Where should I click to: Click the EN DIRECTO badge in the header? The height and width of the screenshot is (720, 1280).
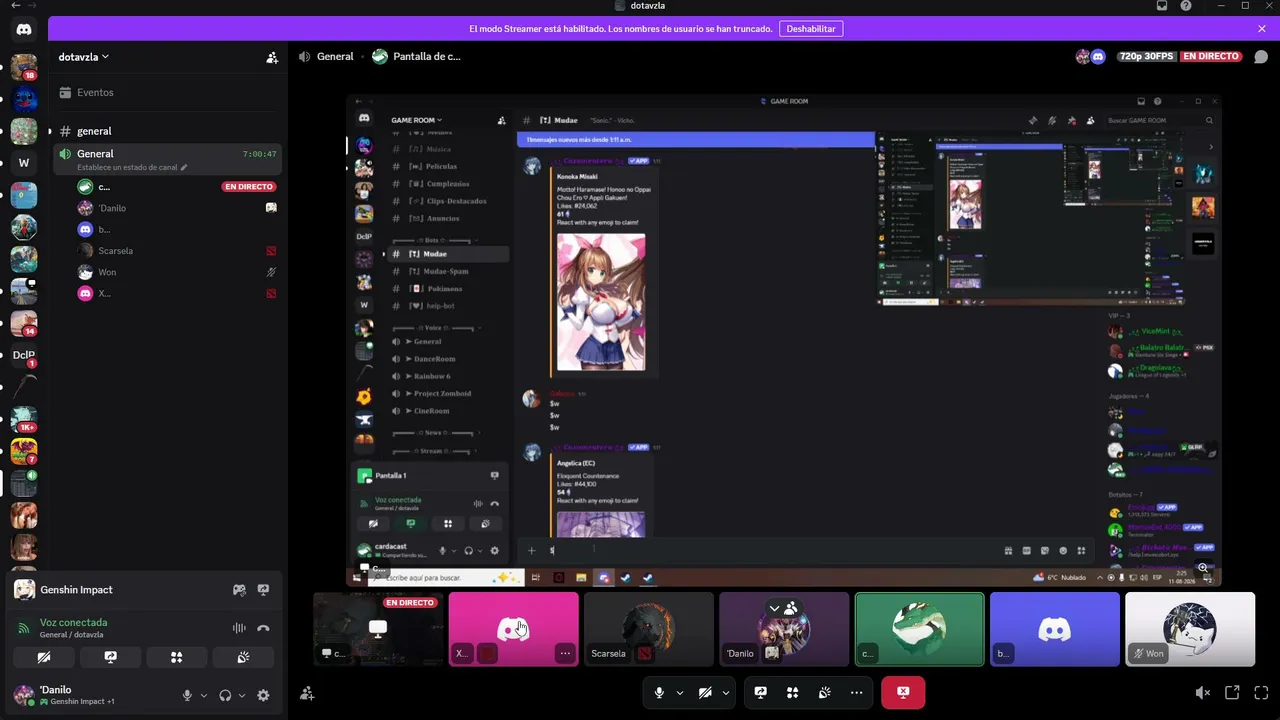tap(1211, 57)
